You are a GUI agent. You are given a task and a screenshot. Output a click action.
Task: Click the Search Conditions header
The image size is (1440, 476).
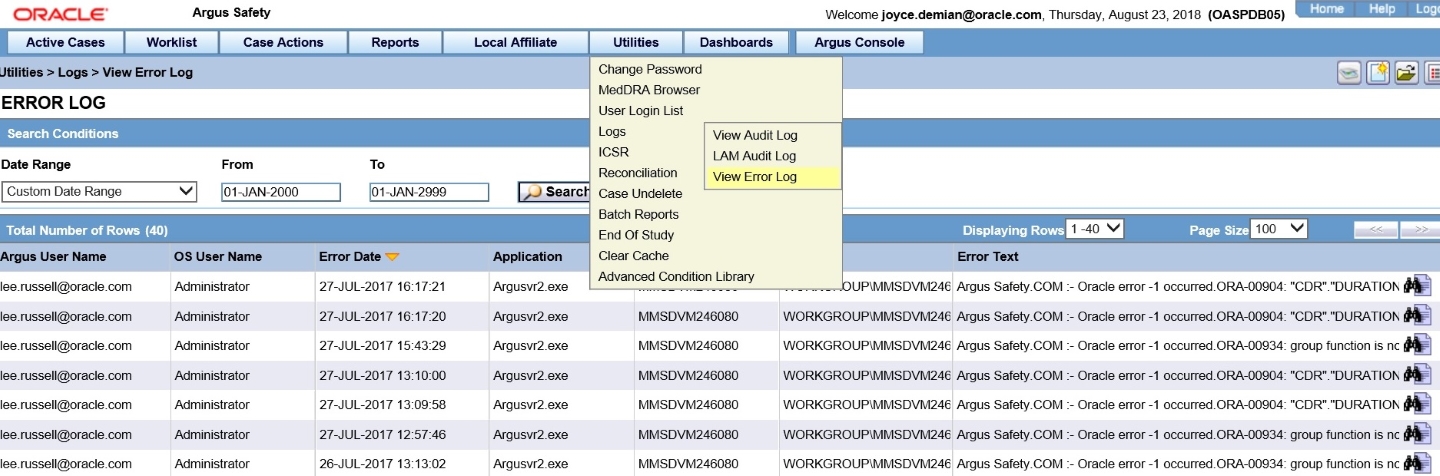click(x=63, y=134)
